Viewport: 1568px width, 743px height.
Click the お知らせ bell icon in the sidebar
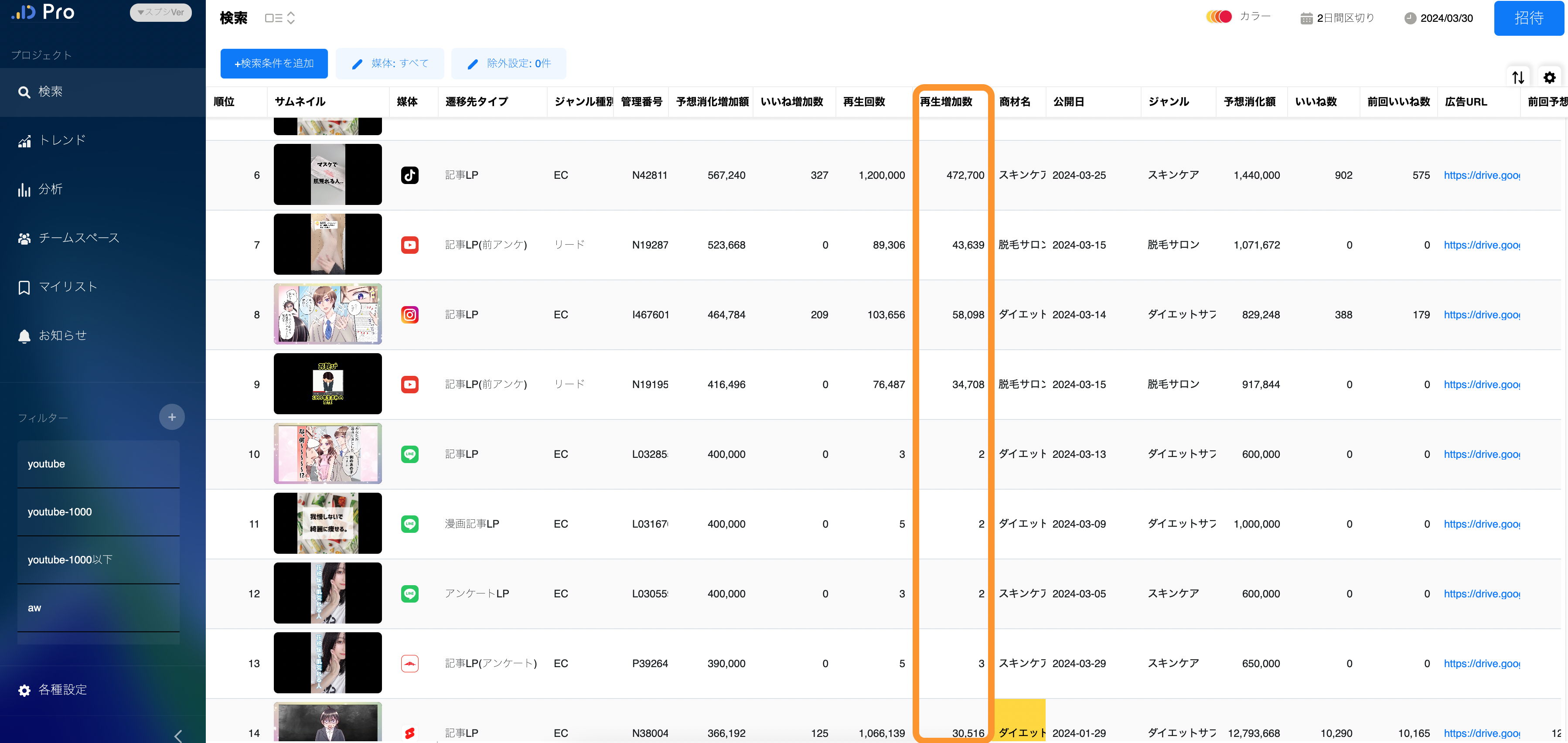click(24, 336)
